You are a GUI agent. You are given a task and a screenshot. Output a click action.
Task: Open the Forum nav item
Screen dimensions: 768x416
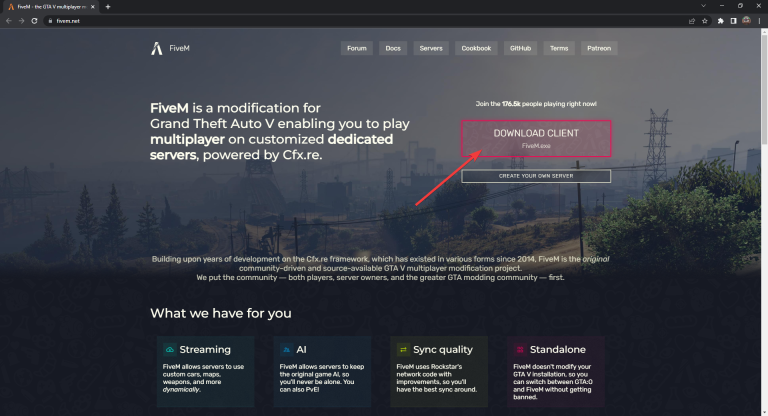(357, 49)
